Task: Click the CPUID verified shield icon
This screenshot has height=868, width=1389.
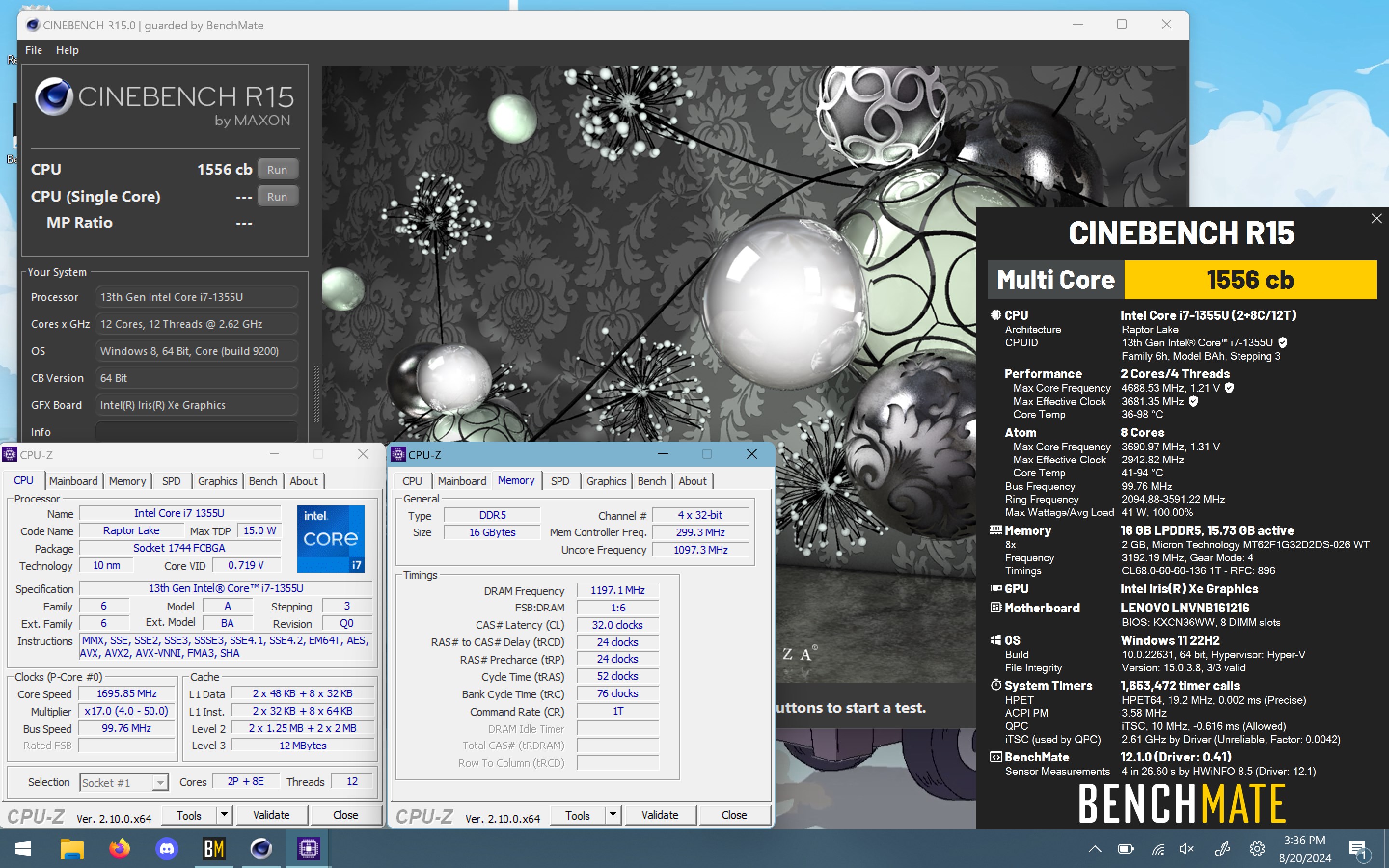Action: (x=1283, y=343)
